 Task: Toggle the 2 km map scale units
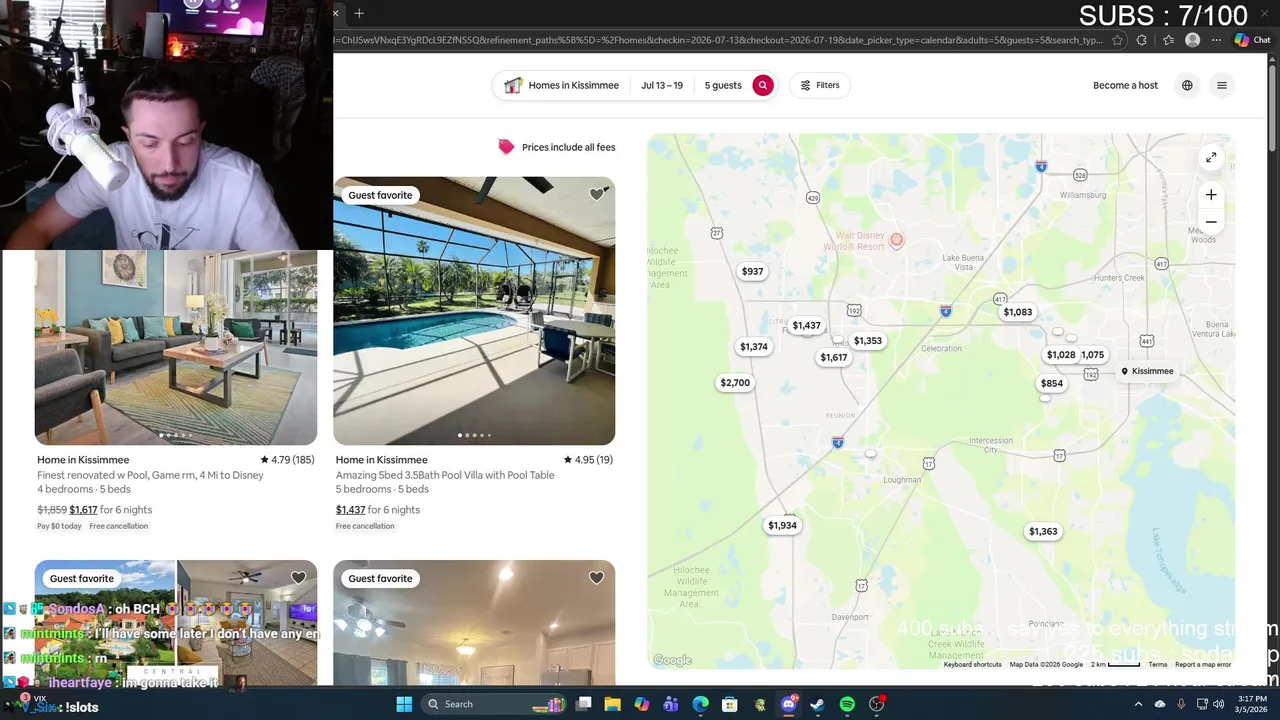(x=1115, y=664)
